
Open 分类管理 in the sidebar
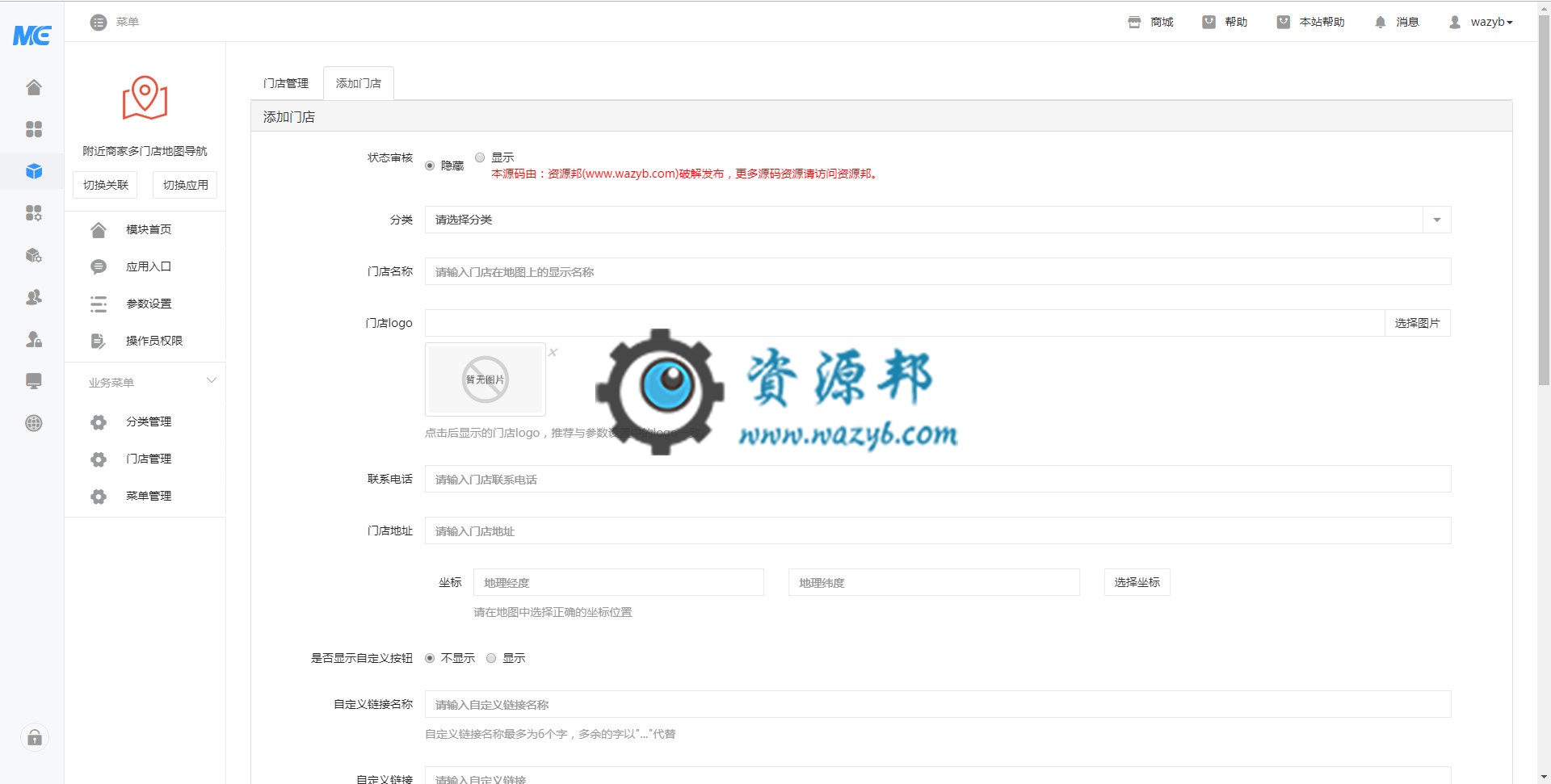point(149,421)
